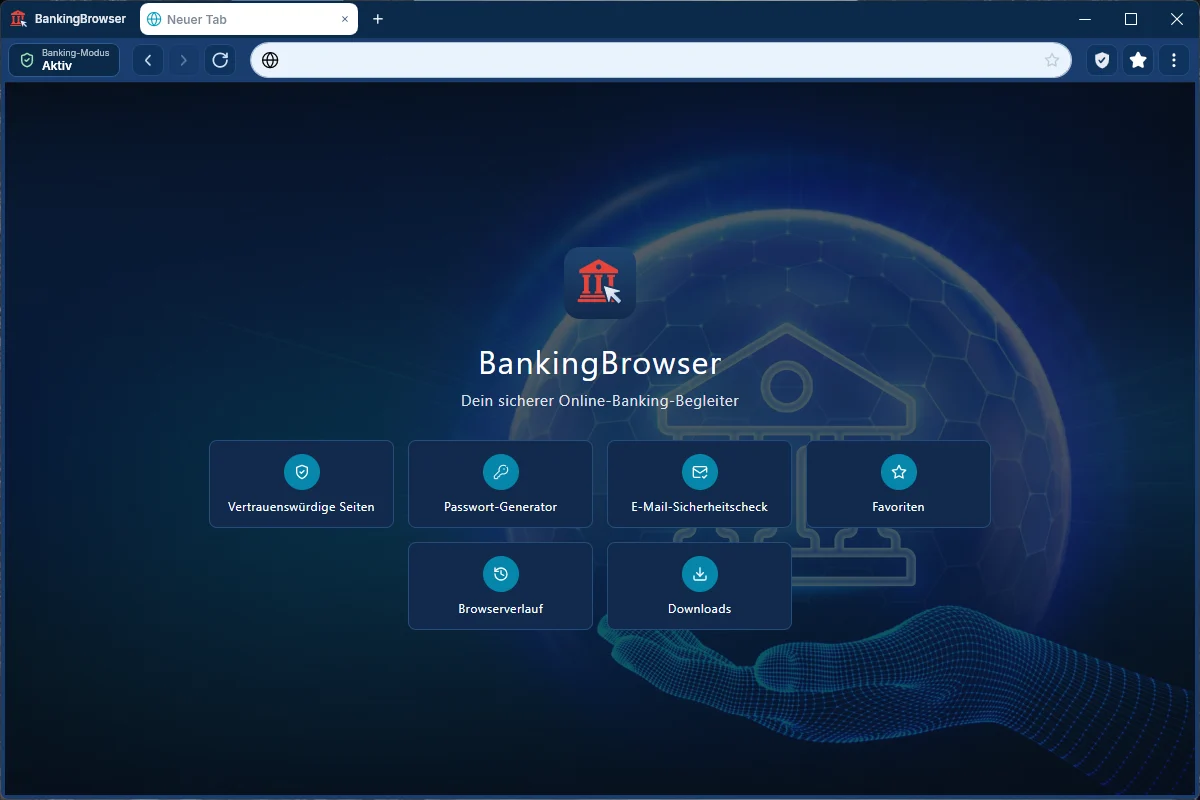Open Vertrauenswürdige Seiten tile
Screen dimensions: 1200x800
(x=301, y=484)
